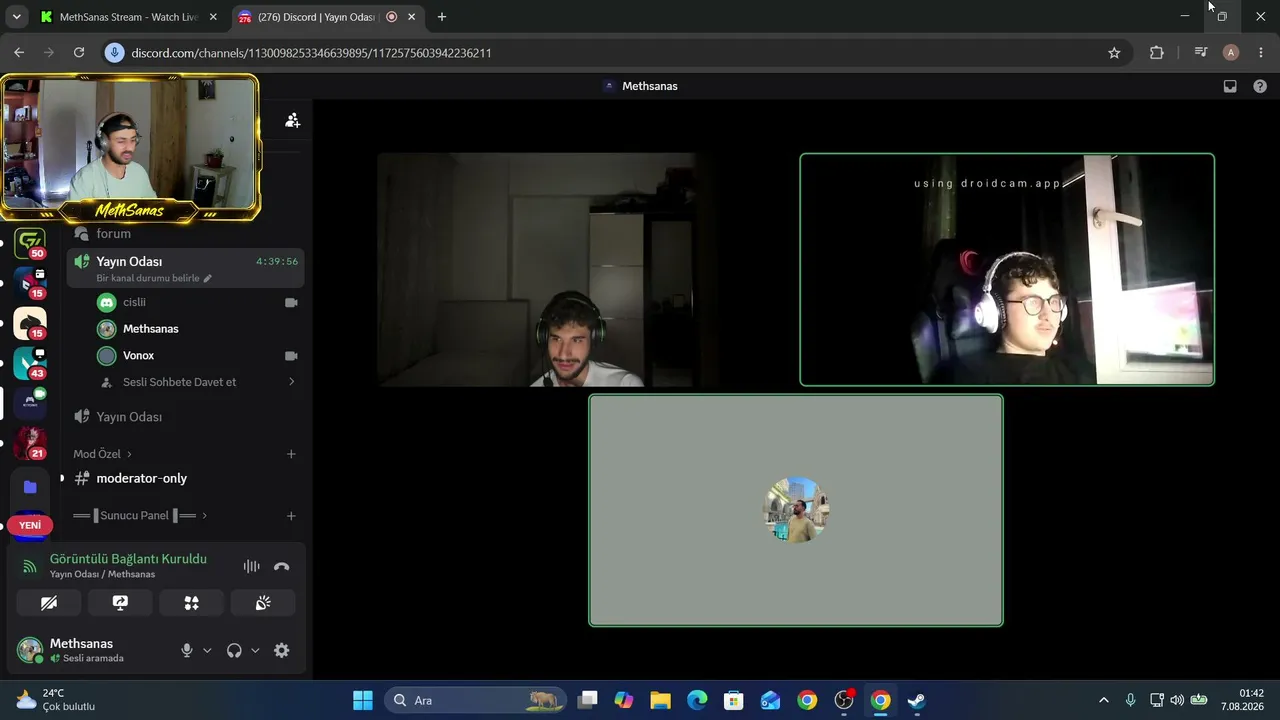This screenshot has height=720, width=1280.
Task: Switch to MethSanas Stream browser tab
Action: point(127,17)
